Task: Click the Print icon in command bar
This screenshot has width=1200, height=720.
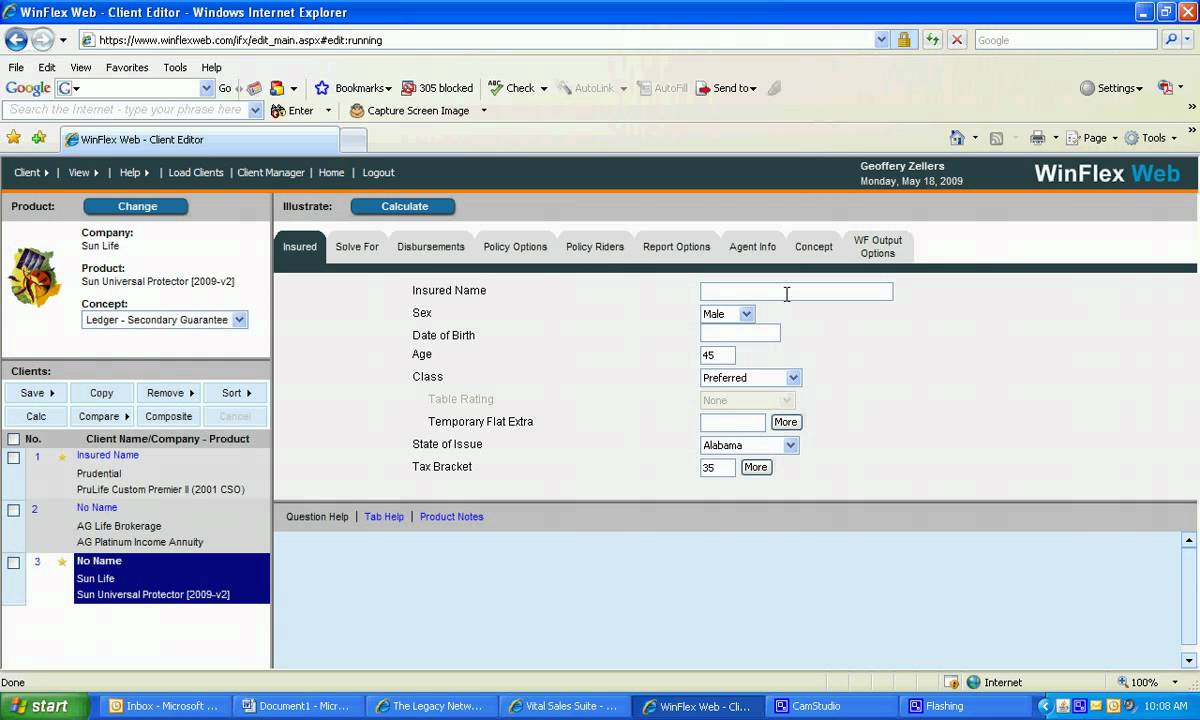Action: [1037, 138]
